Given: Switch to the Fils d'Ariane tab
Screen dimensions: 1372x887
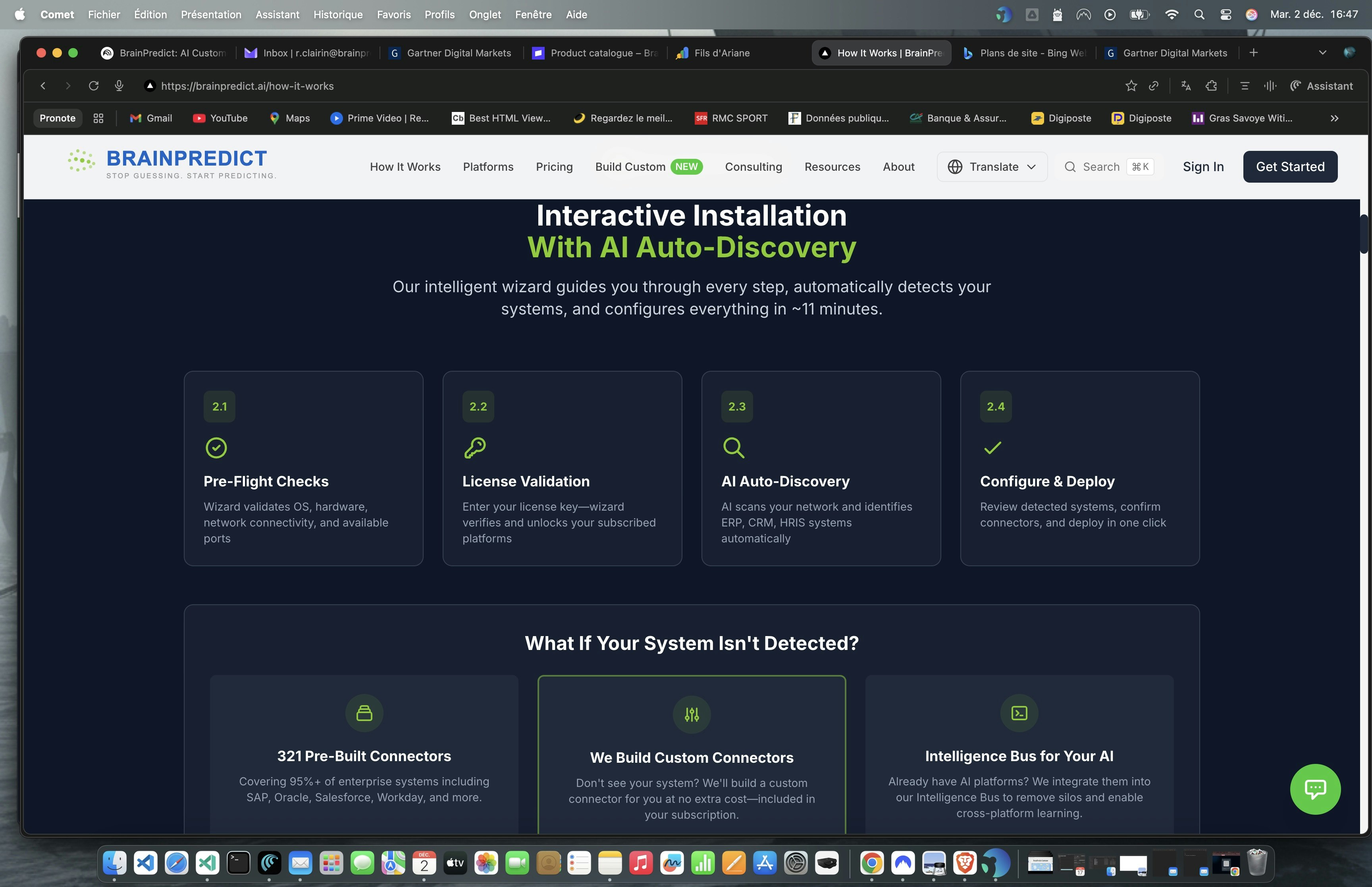Looking at the screenshot, I should [x=721, y=53].
